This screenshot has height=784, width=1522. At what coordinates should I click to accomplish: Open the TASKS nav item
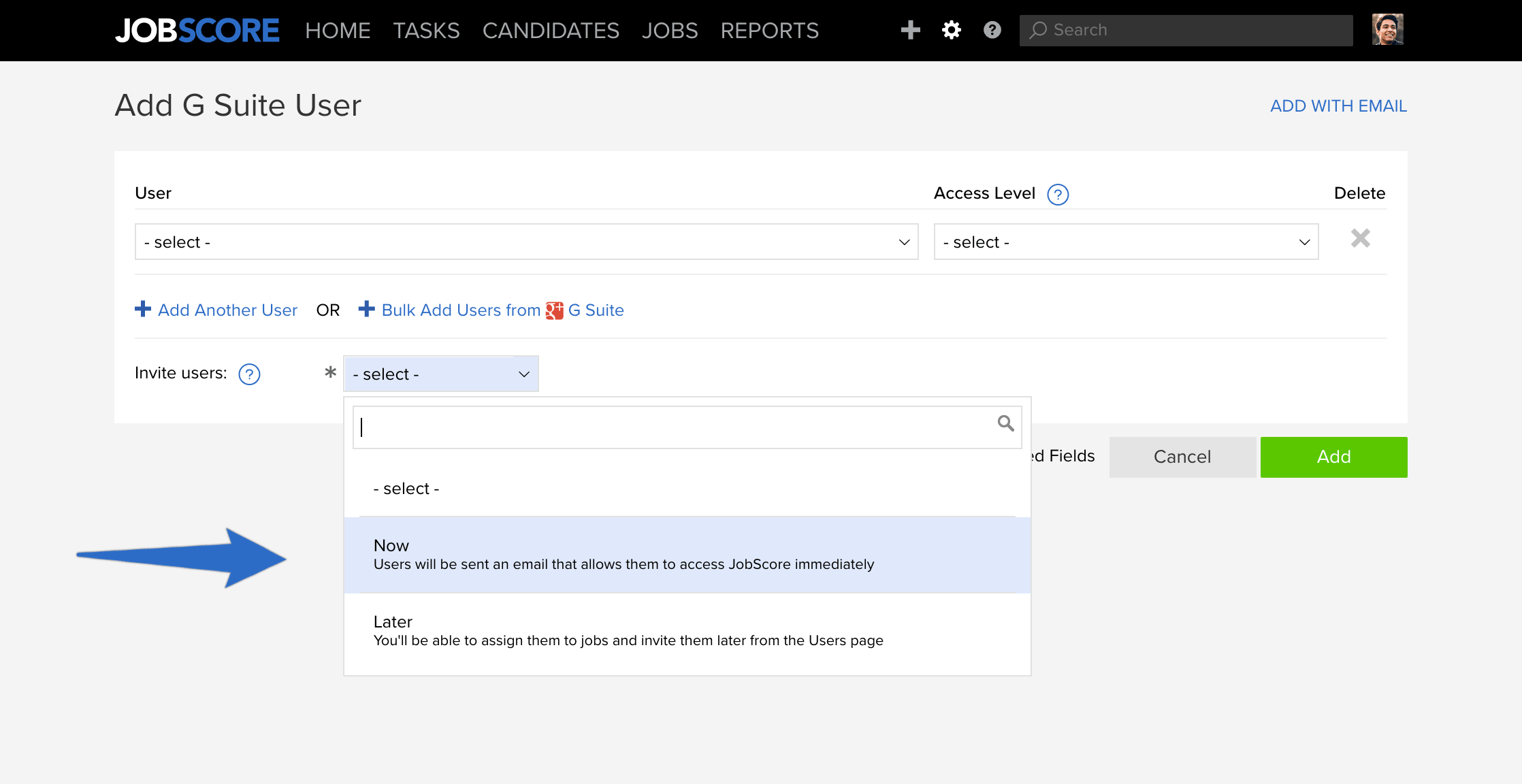pos(426,31)
